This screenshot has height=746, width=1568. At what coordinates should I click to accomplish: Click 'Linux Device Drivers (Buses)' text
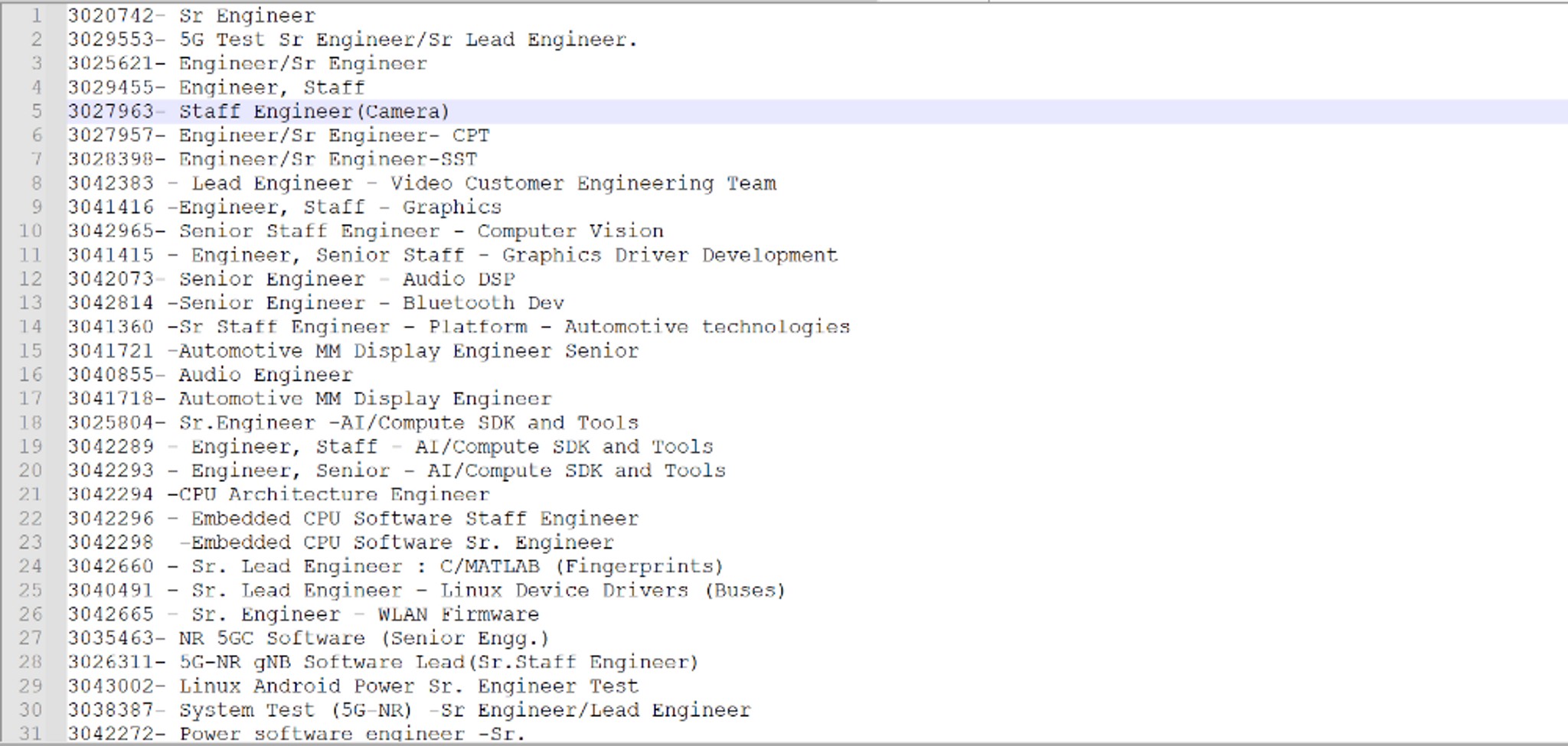613,591
